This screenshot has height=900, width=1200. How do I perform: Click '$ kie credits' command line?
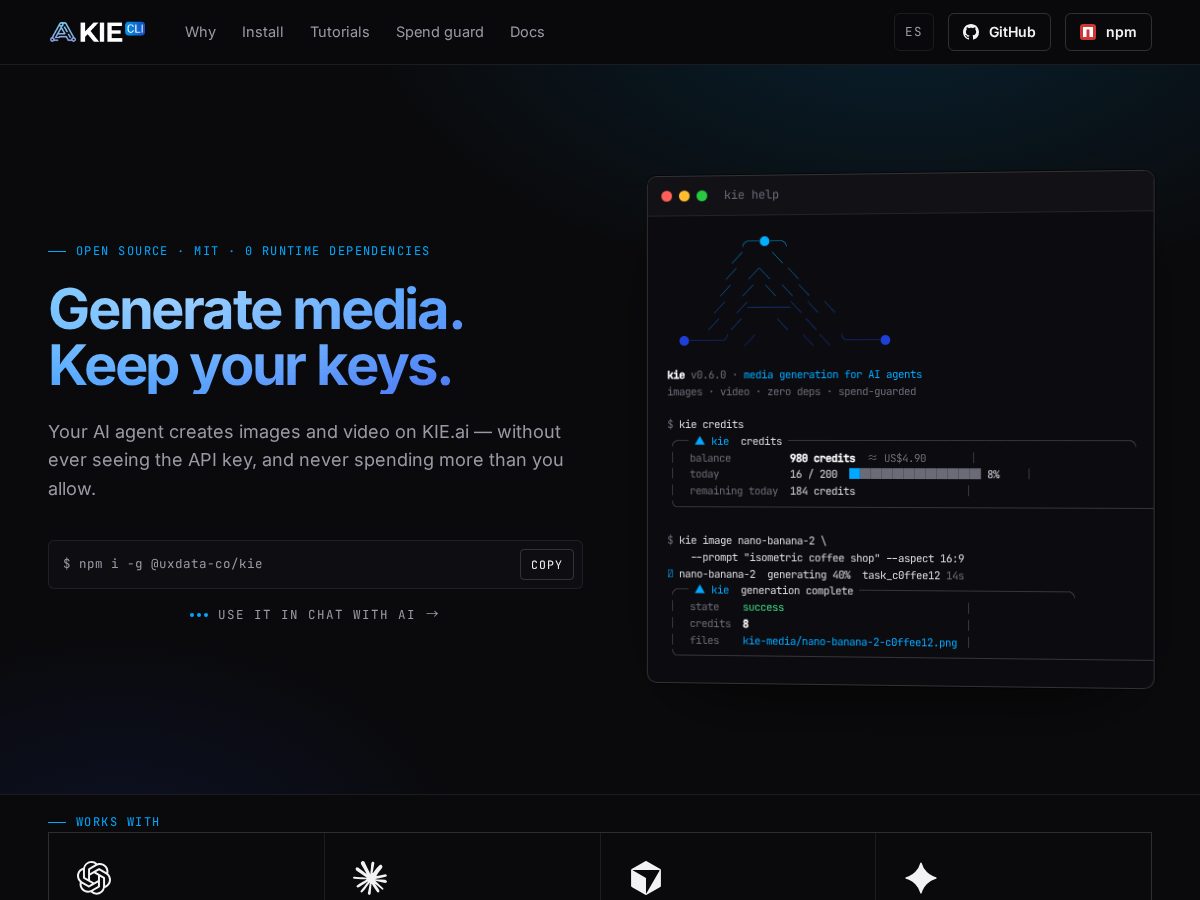[706, 424]
